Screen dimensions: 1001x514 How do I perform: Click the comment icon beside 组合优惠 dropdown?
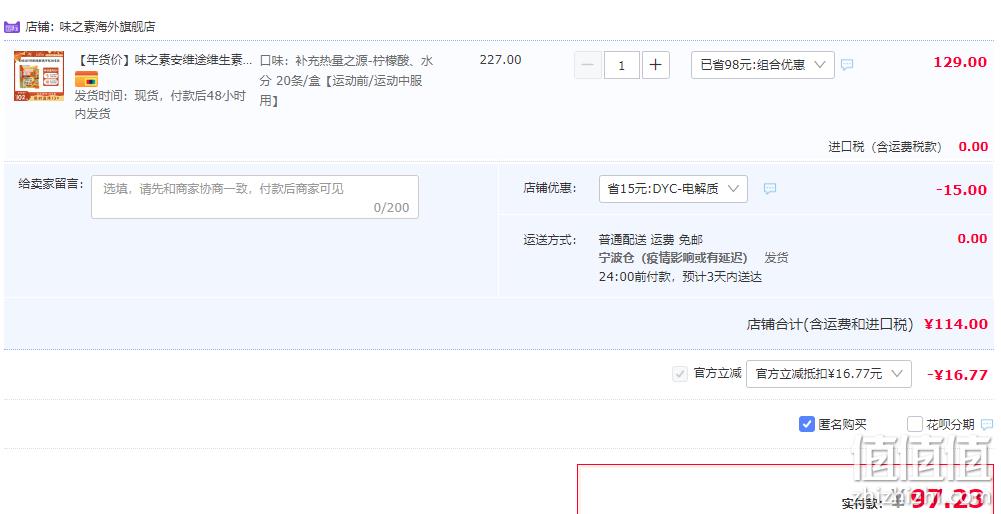[847, 64]
